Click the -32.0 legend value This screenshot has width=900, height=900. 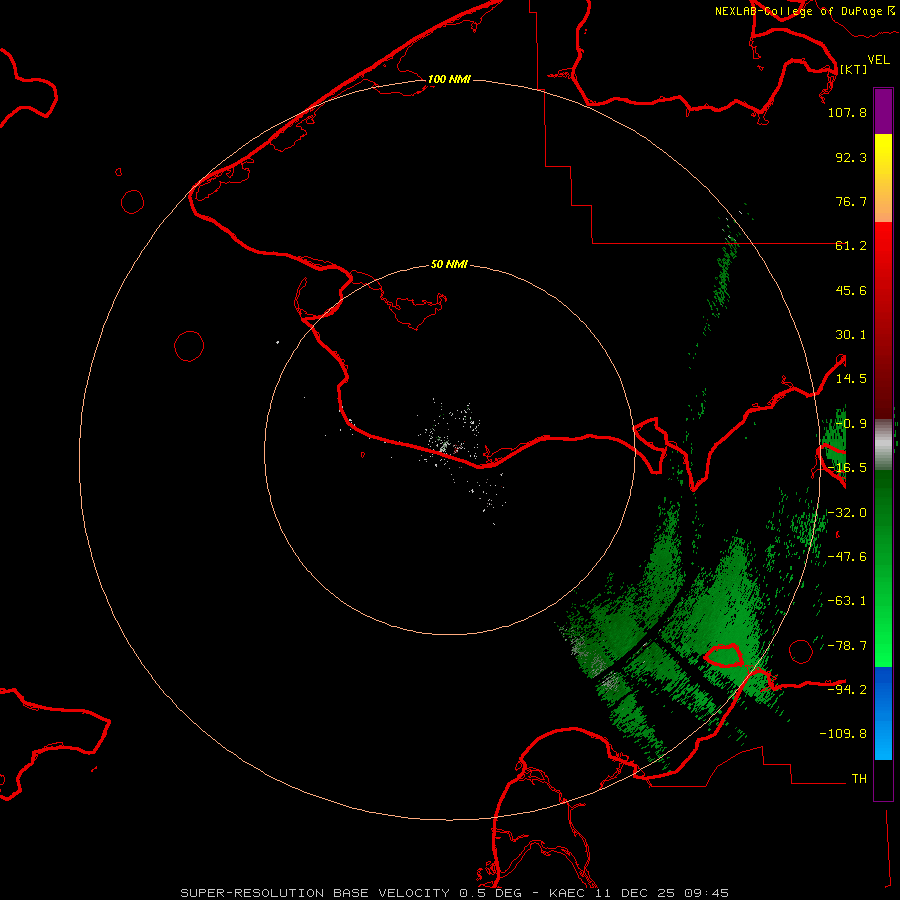(x=847, y=513)
